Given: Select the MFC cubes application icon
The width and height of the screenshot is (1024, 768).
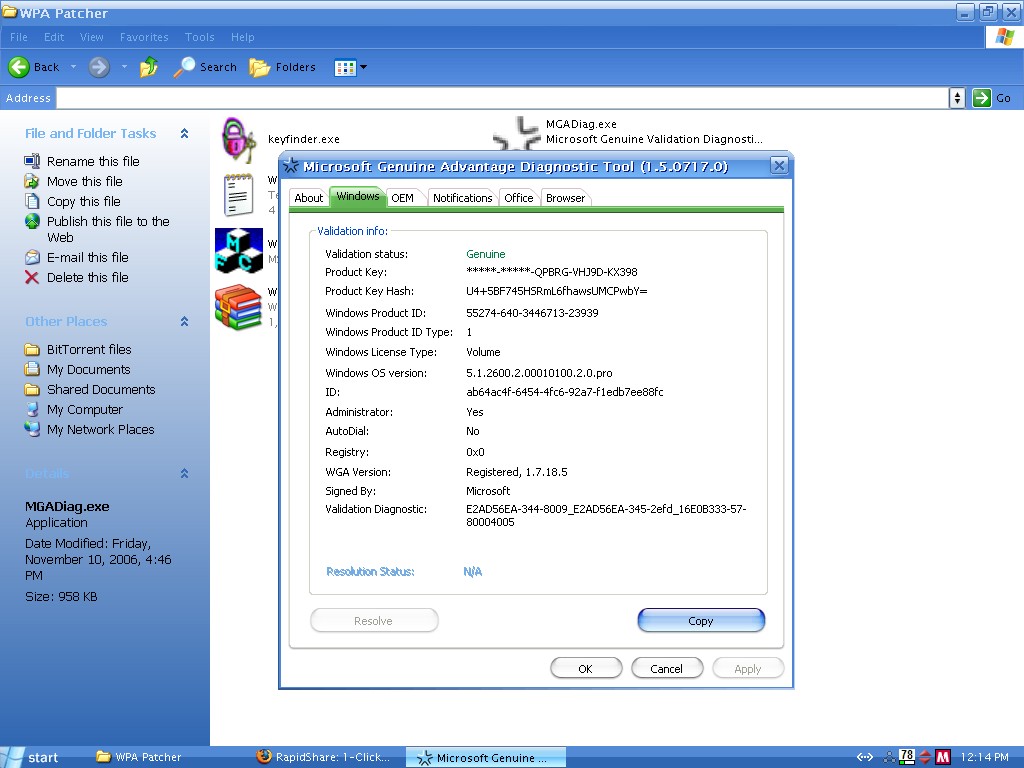Looking at the screenshot, I should click(239, 250).
